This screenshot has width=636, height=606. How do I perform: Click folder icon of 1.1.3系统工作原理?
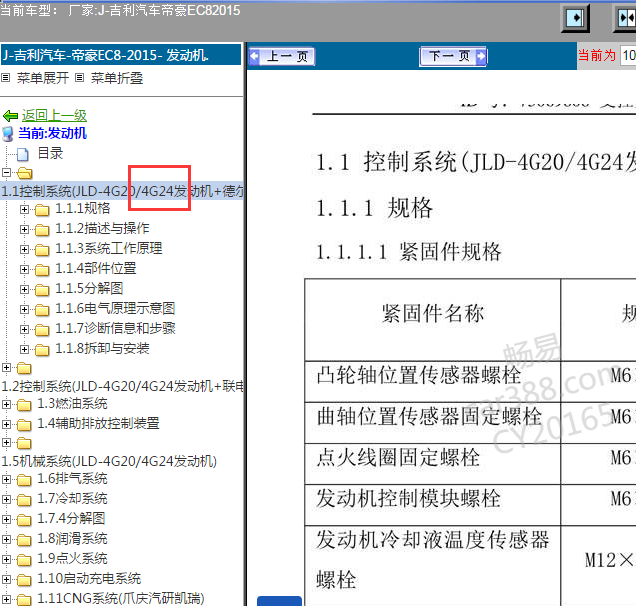[x=42, y=249]
